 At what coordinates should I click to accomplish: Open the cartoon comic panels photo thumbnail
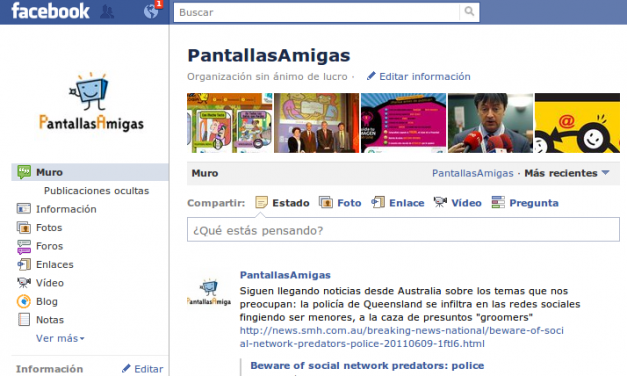(x=230, y=123)
